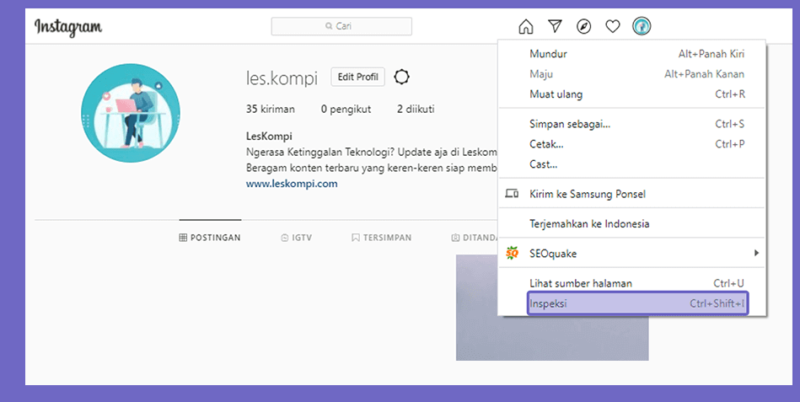Open the Explore compass icon
Screen dimensions: 800x402
click(584, 26)
